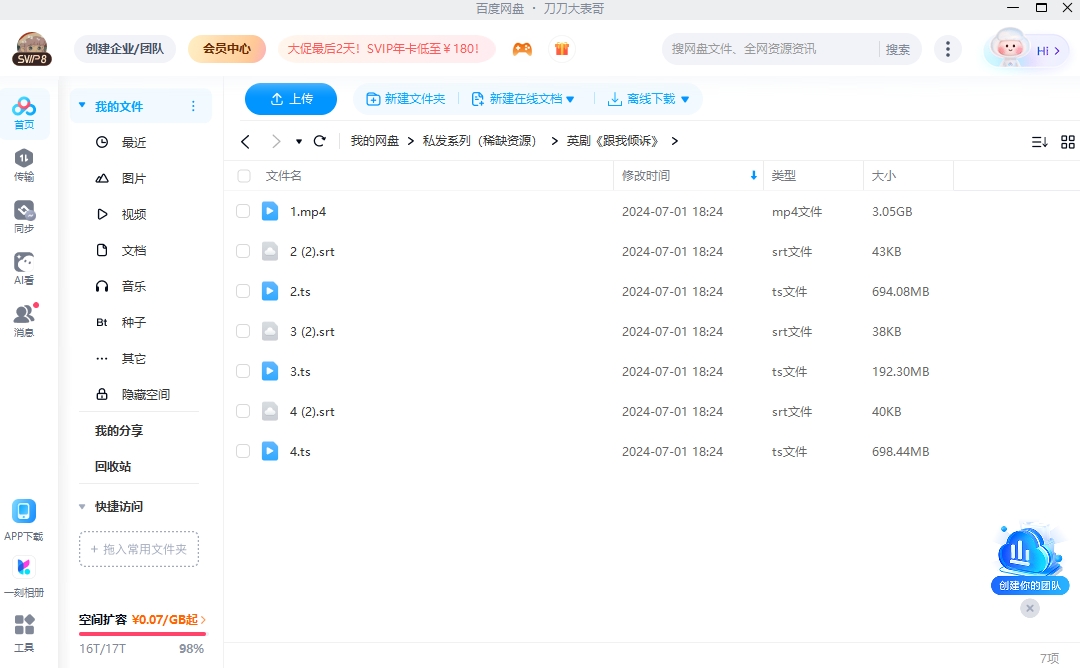The height and width of the screenshot is (668, 1080).
Task: Switch to the 隐藏空间 section
Action: tap(135, 394)
